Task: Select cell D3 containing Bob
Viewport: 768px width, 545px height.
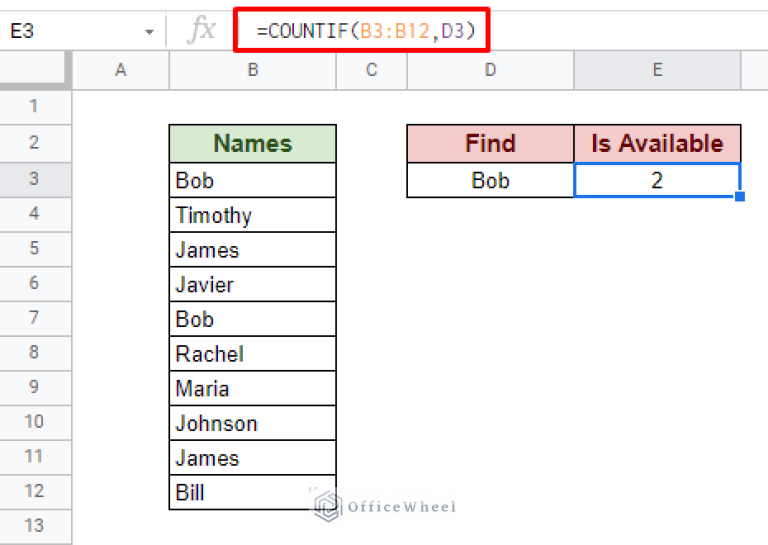Action: (490, 180)
